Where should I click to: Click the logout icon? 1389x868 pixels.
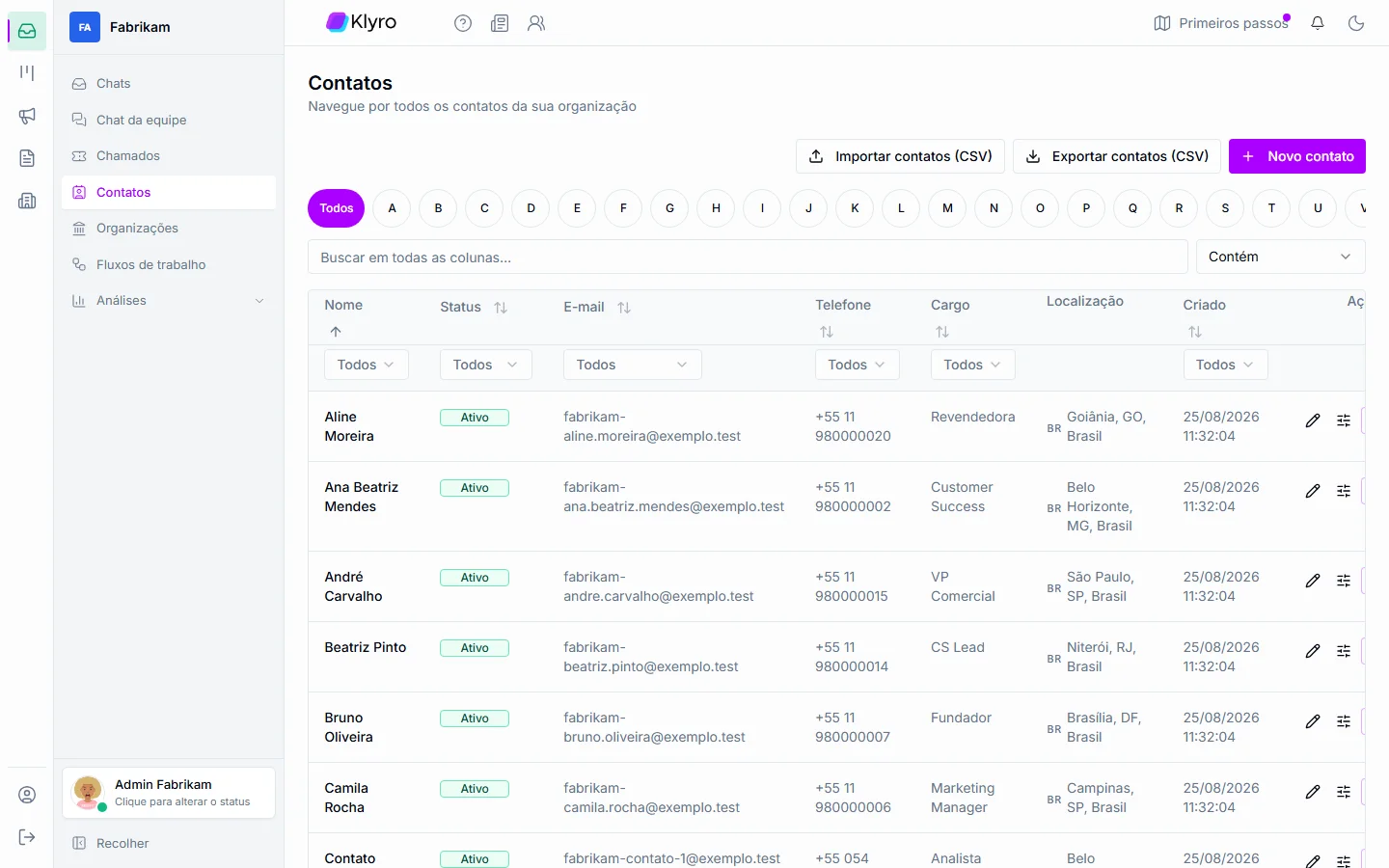(27, 837)
